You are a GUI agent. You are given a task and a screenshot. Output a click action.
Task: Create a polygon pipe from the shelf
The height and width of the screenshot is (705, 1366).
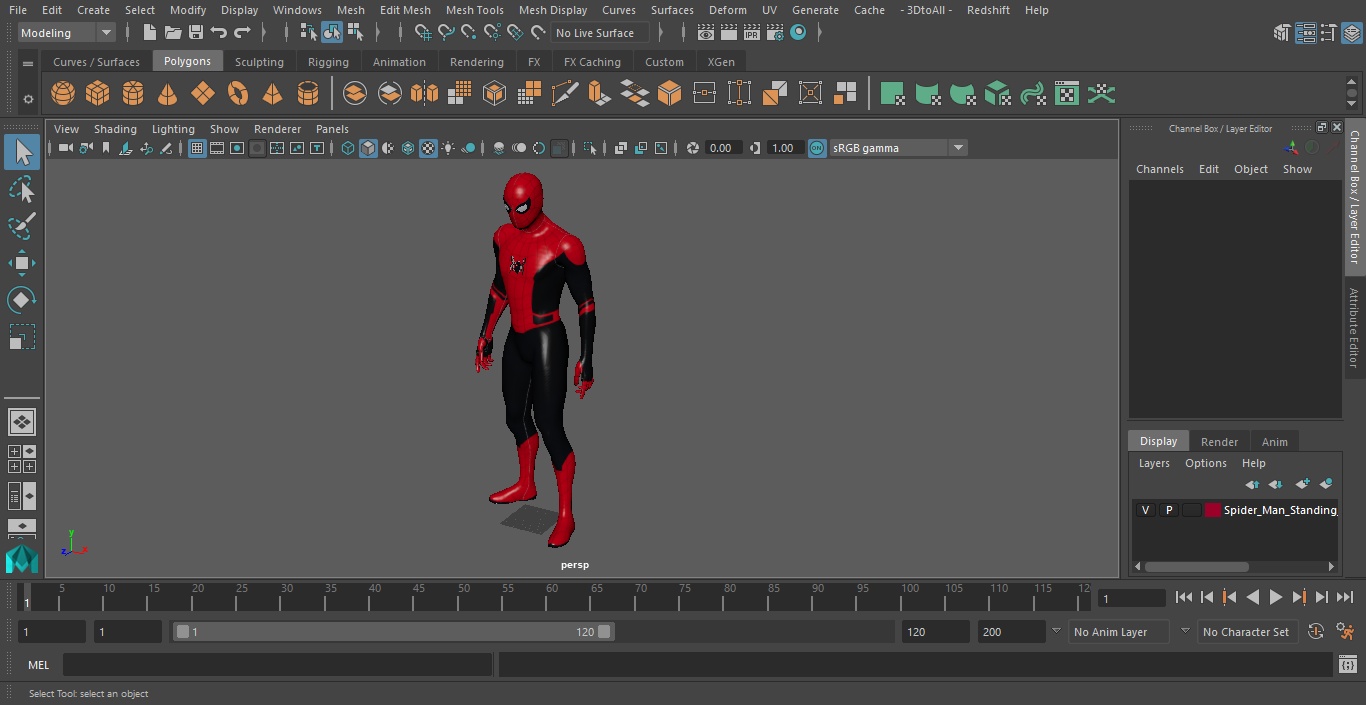click(x=308, y=94)
